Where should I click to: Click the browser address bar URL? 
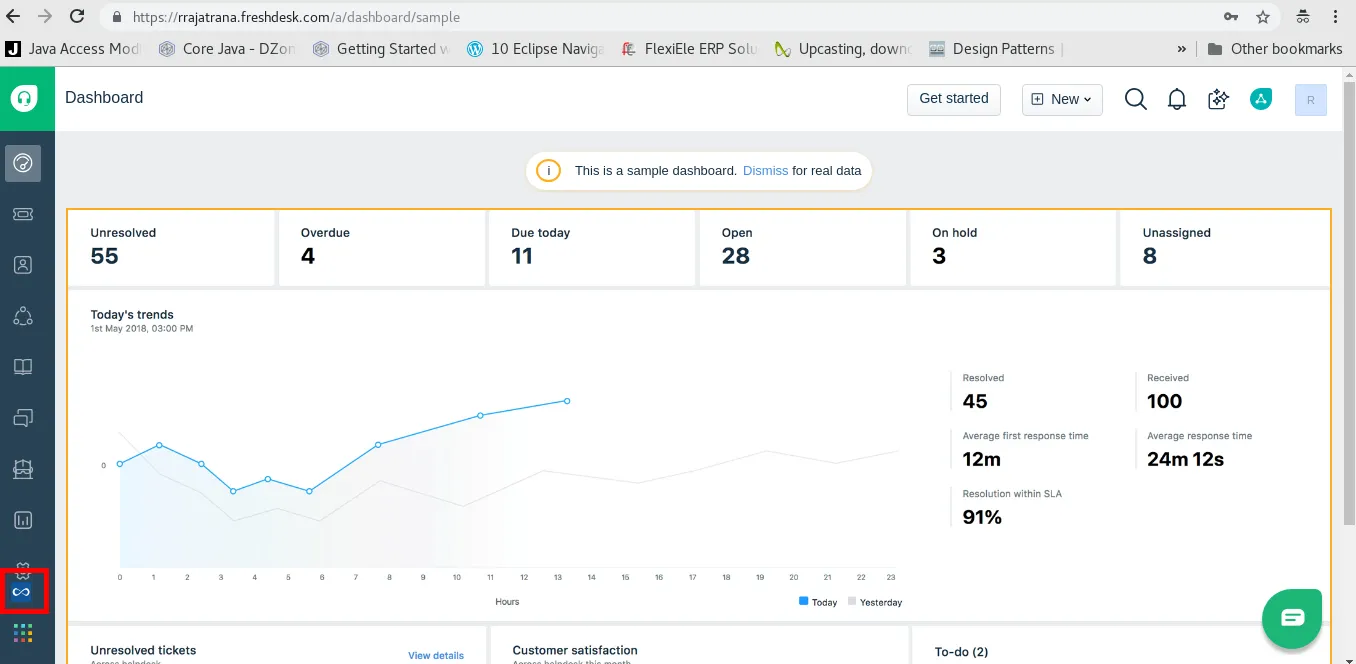297,17
